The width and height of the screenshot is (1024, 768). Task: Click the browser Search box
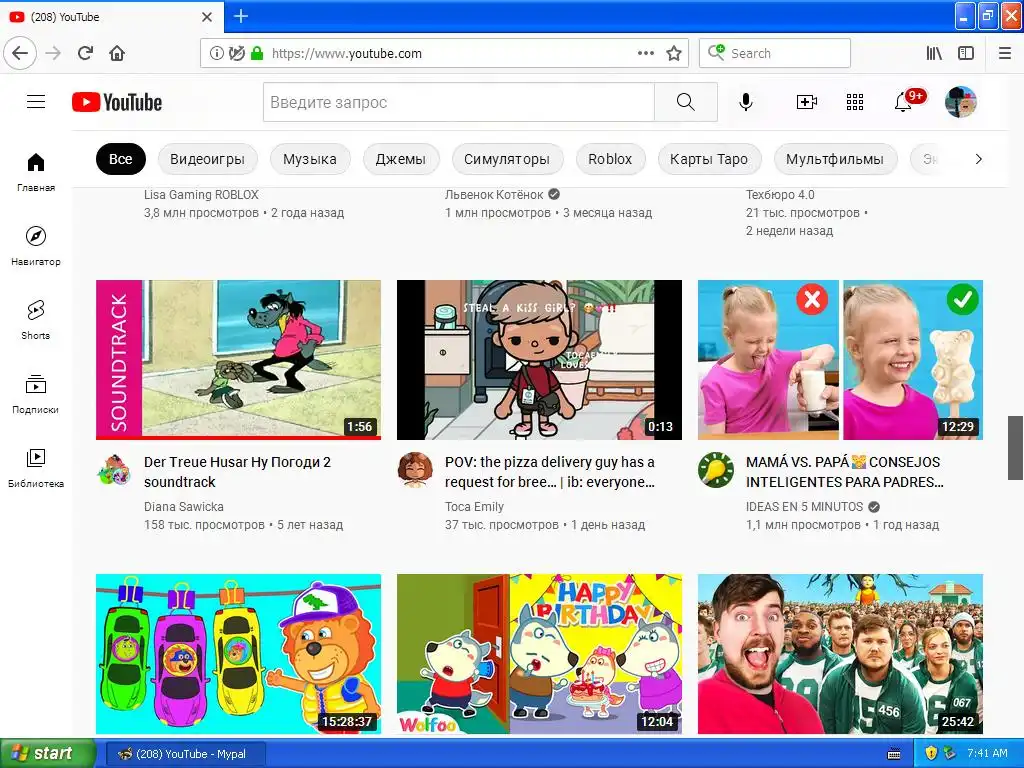tap(775, 53)
